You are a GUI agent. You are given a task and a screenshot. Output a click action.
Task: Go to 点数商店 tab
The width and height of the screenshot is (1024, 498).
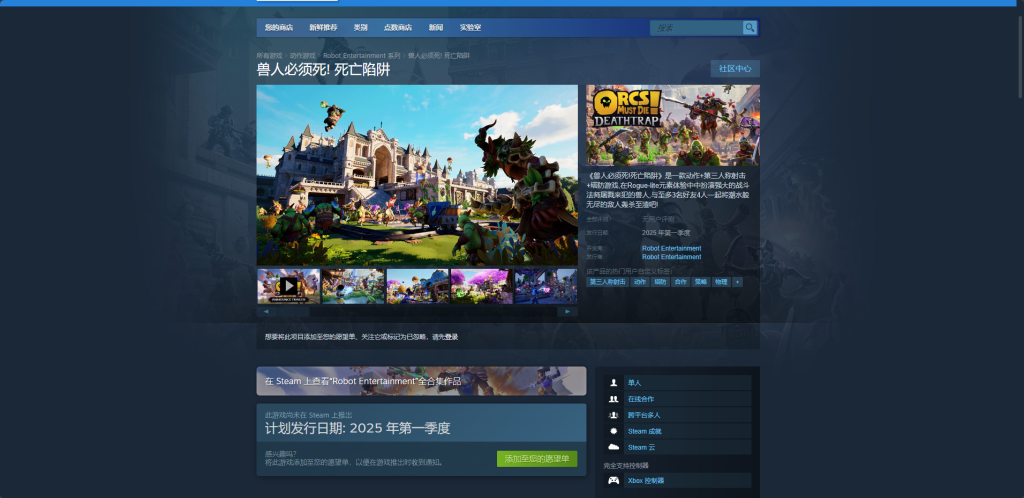pyautogui.click(x=398, y=27)
